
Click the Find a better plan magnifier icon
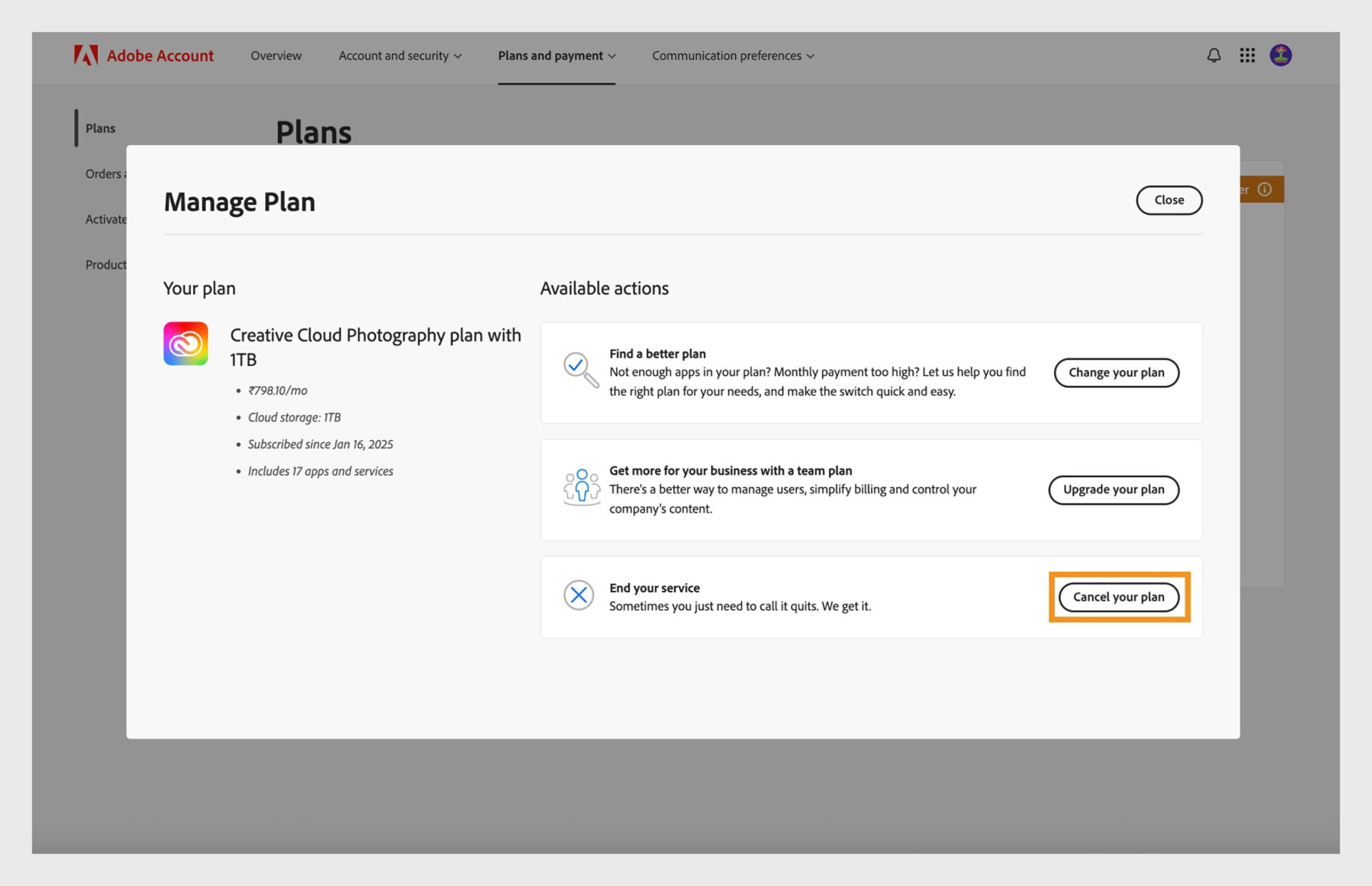coord(580,372)
